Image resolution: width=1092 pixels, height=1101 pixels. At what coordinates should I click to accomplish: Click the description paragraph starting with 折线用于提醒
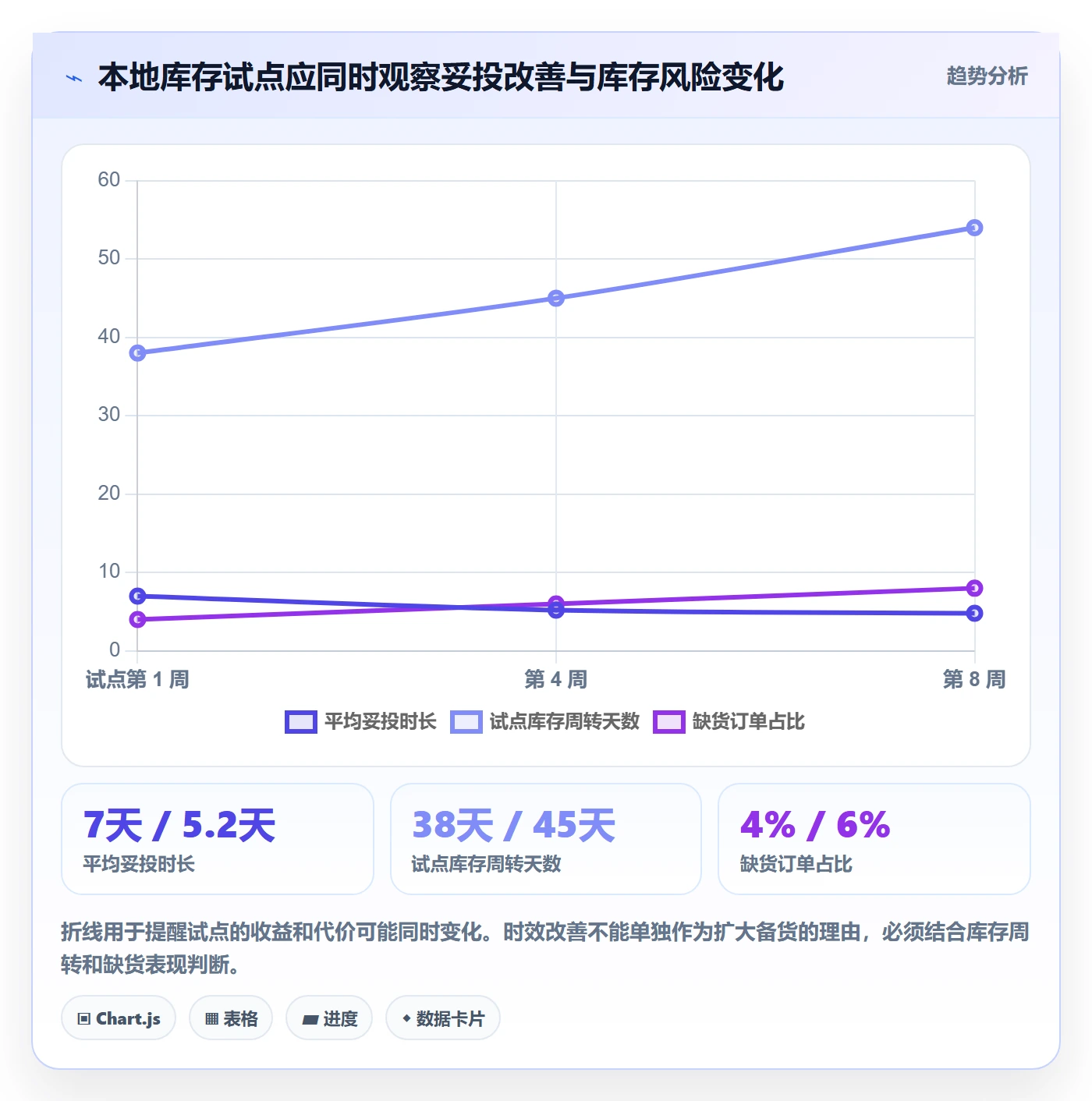(x=545, y=948)
